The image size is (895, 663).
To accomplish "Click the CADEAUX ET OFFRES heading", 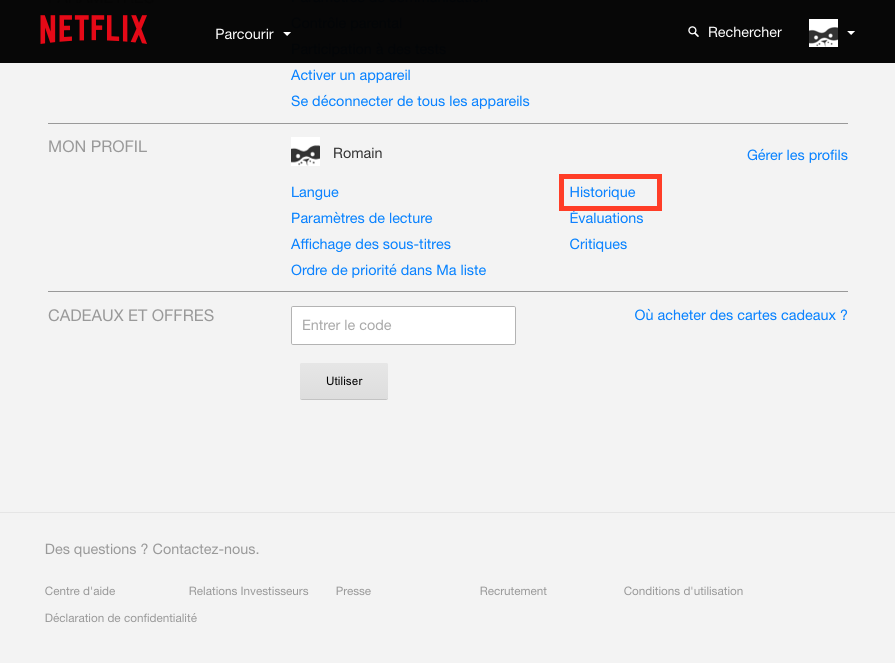I will 131,316.
